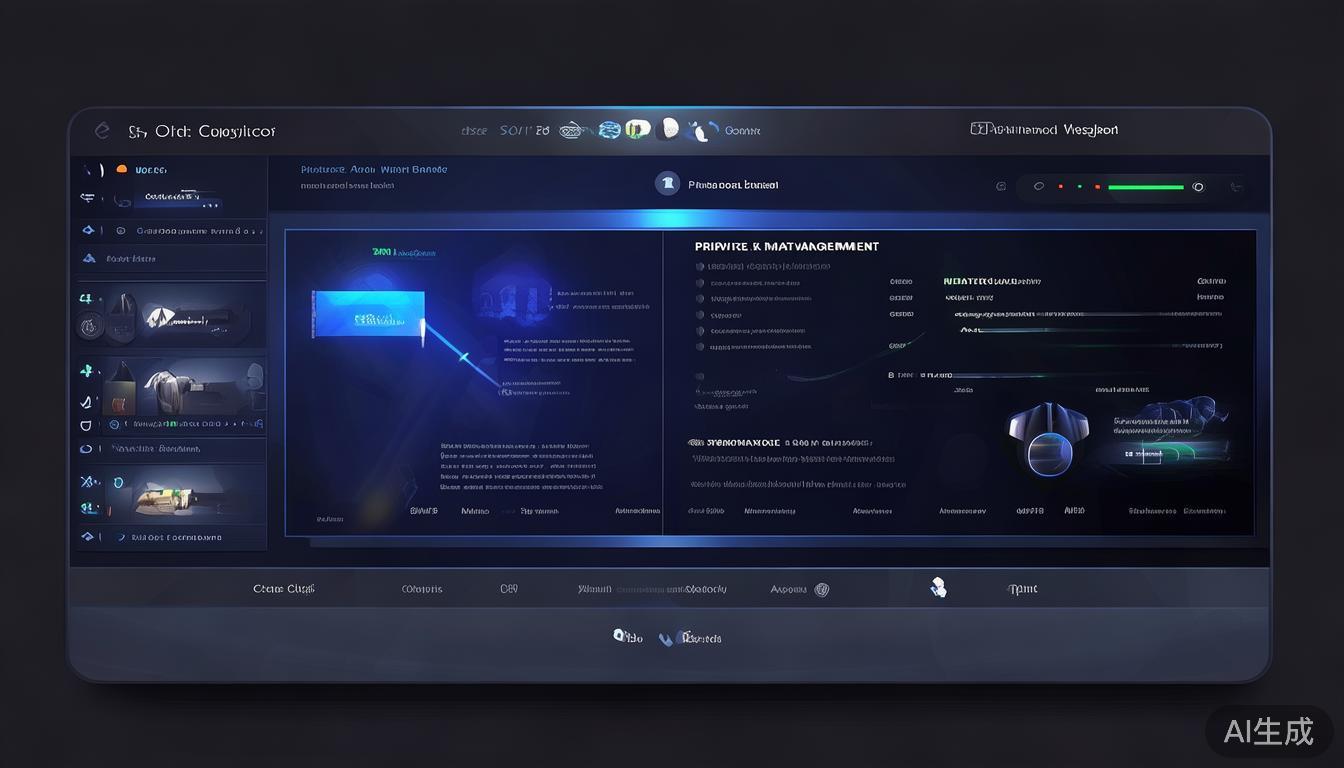1344x768 pixels.
Task: Expand the triangle-marked sidebar row
Action: point(89,258)
